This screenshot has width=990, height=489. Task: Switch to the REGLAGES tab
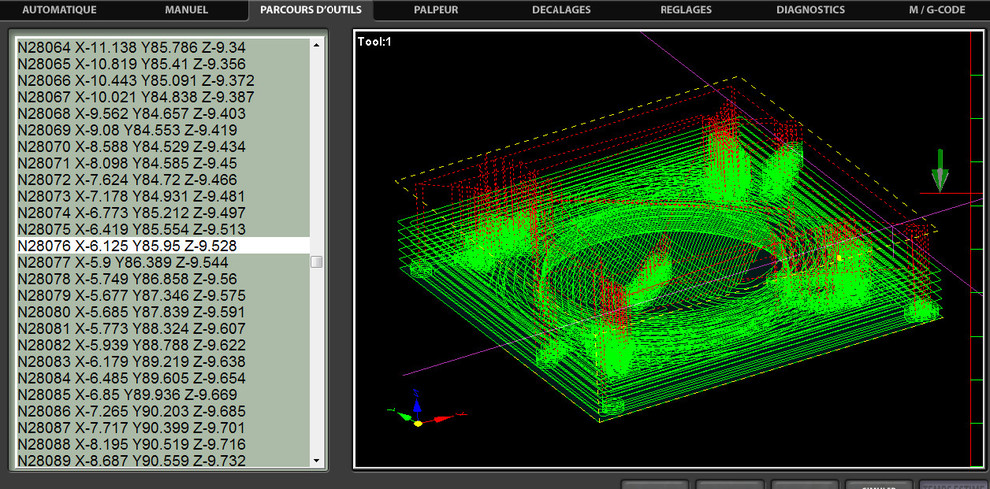(686, 10)
